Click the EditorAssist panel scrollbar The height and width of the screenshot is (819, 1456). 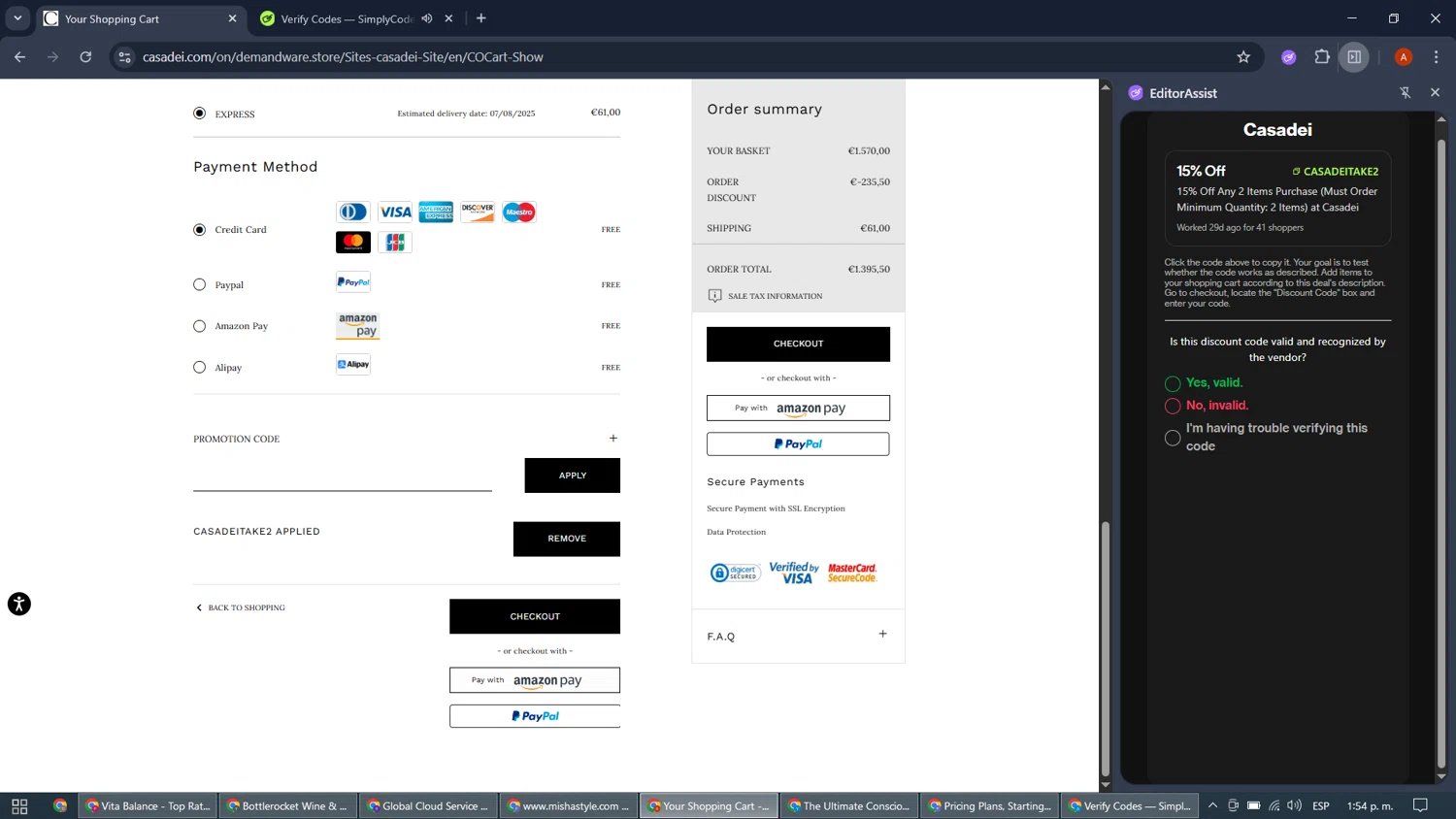coord(1441,454)
